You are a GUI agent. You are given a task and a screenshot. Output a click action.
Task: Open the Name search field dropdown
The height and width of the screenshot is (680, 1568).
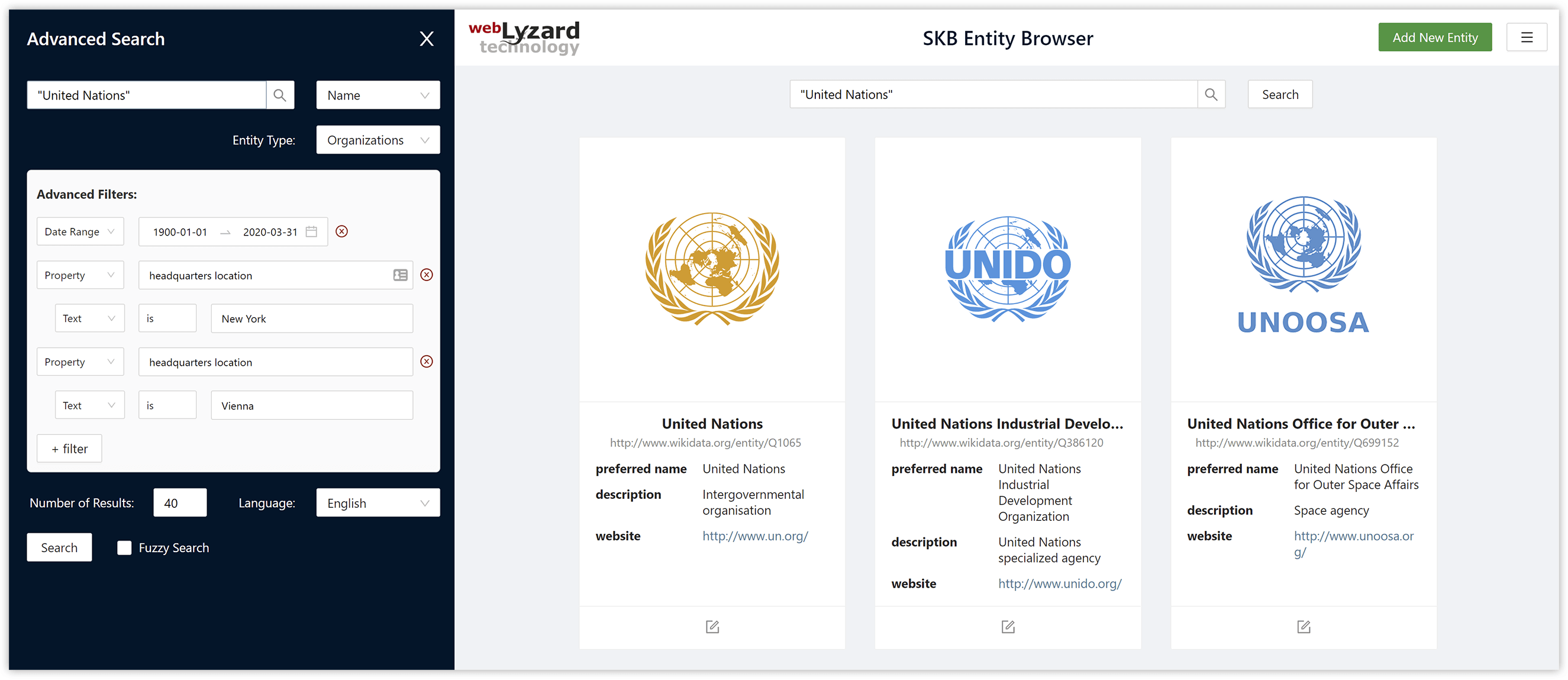[378, 95]
